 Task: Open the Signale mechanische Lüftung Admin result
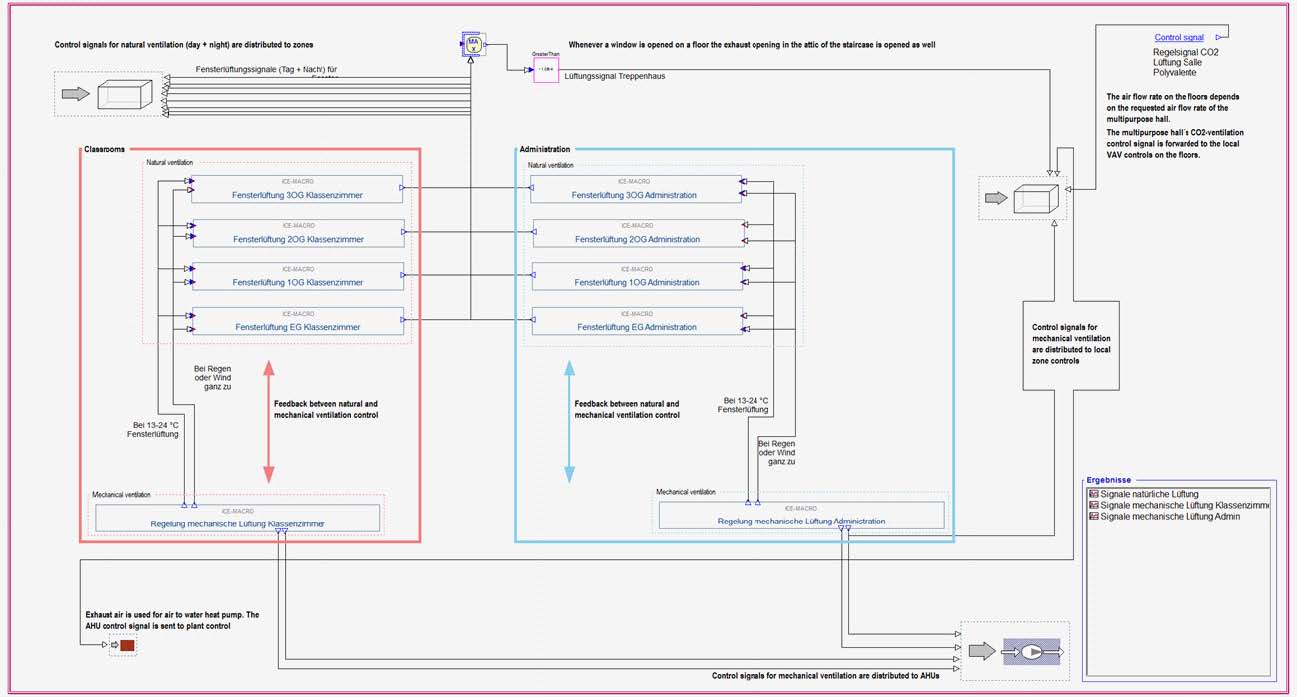coord(1171,516)
